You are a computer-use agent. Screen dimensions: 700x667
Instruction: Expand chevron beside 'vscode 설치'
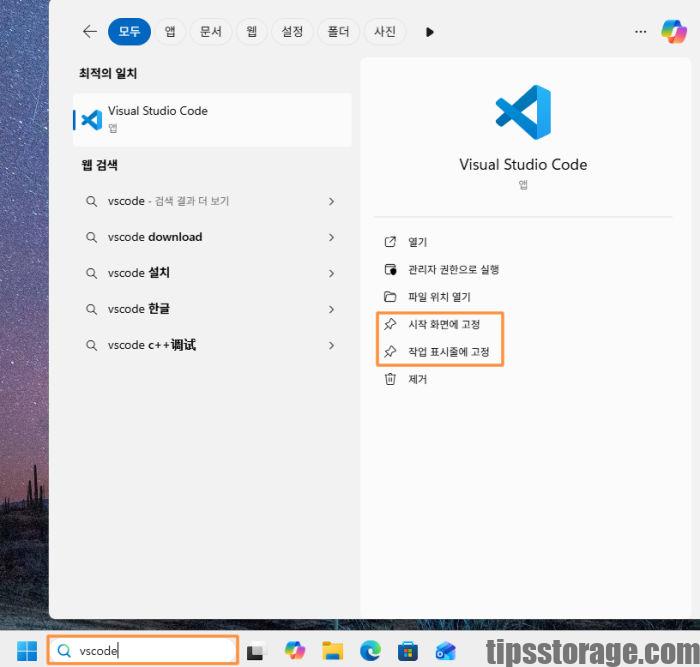point(331,273)
